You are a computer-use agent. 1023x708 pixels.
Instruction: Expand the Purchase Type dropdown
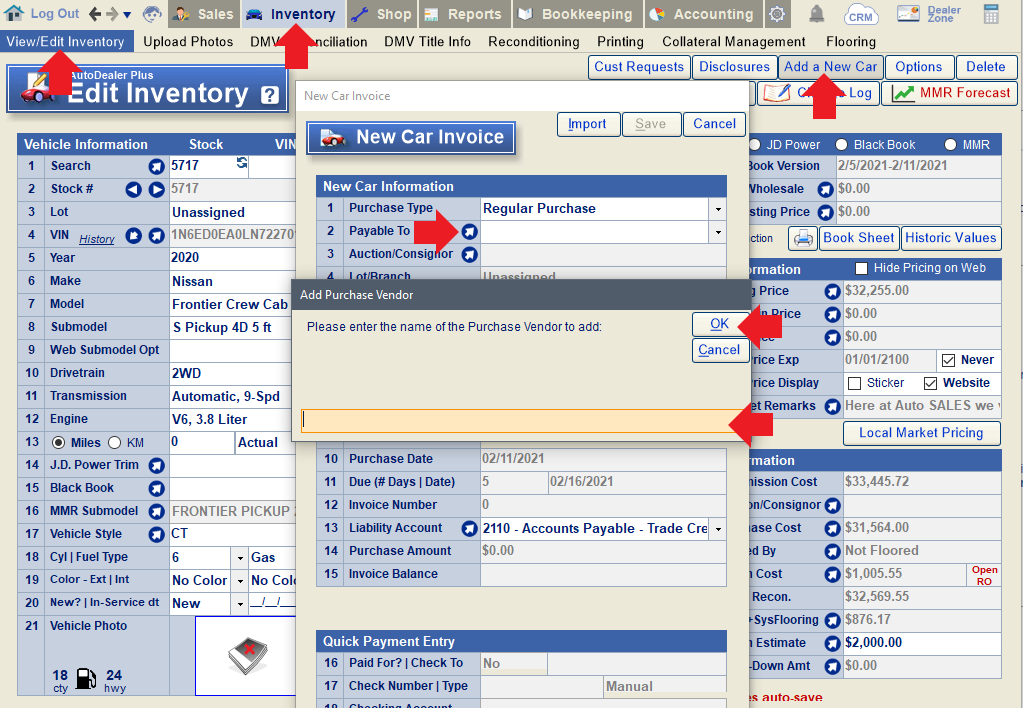point(717,209)
